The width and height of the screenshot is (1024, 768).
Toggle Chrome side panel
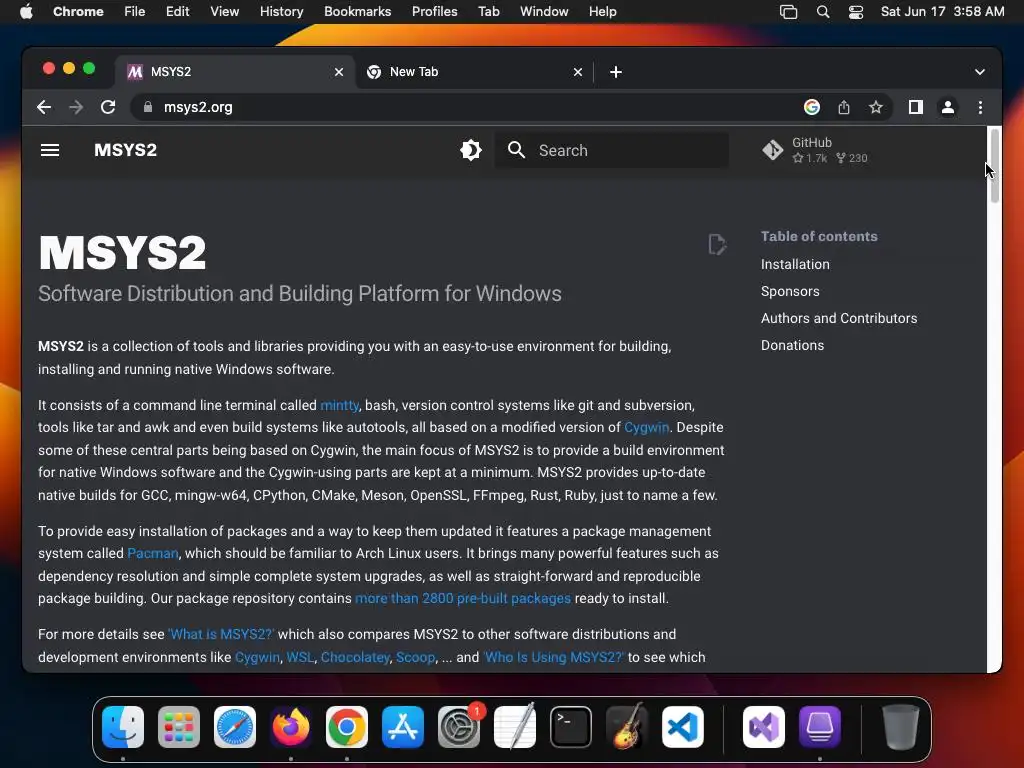(x=916, y=107)
